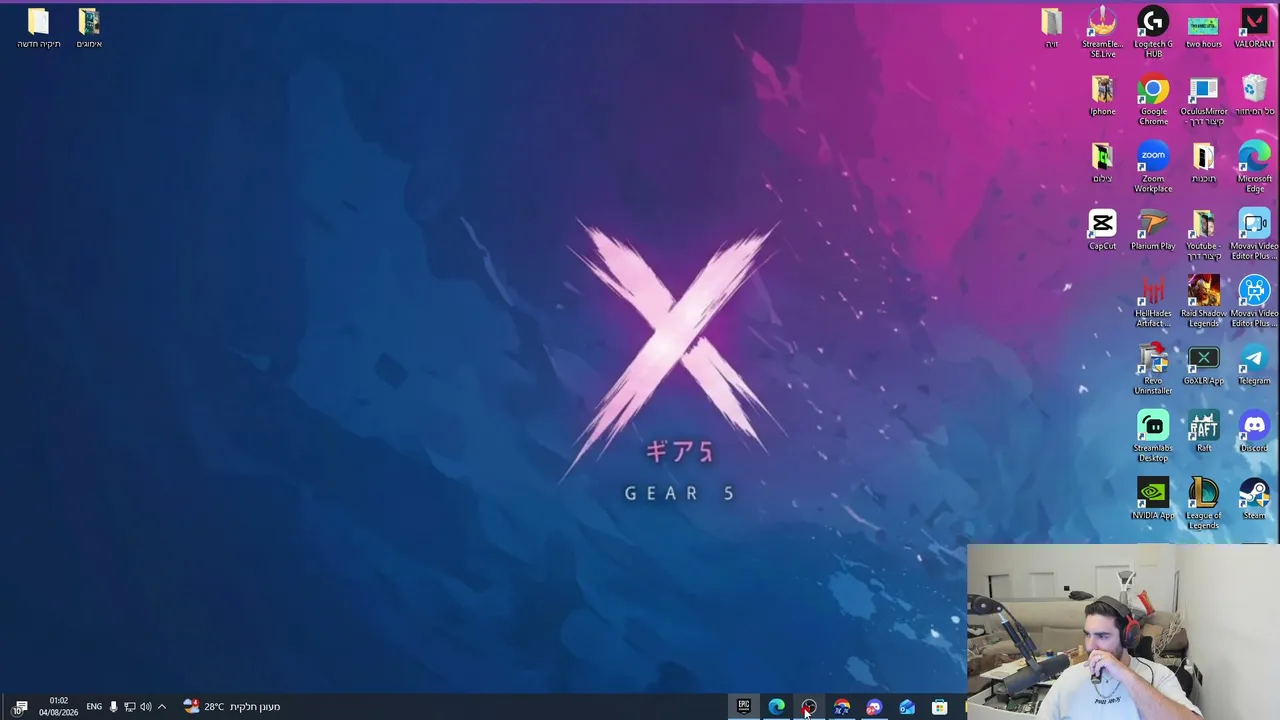Screen dimensions: 1280x720
Task: Select the Recycle Bin desktop icon
Action: (1254, 96)
